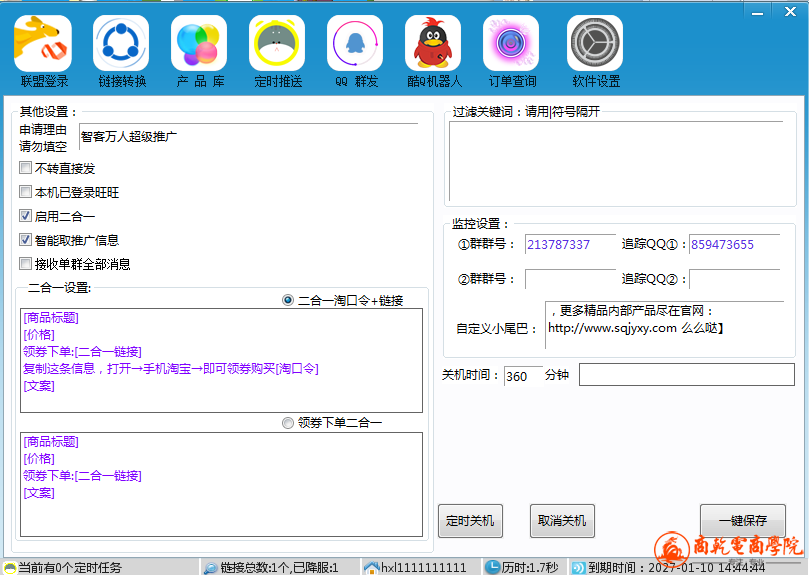Check the 本机已登录旺旺 option
The height and width of the screenshot is (575, 809).
click(26, 192)
